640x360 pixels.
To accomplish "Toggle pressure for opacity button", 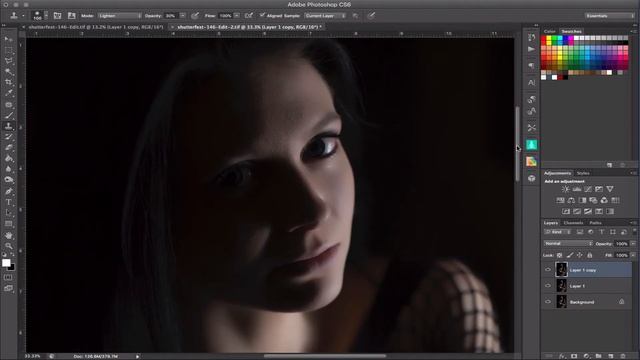I will tap(195, 16).
